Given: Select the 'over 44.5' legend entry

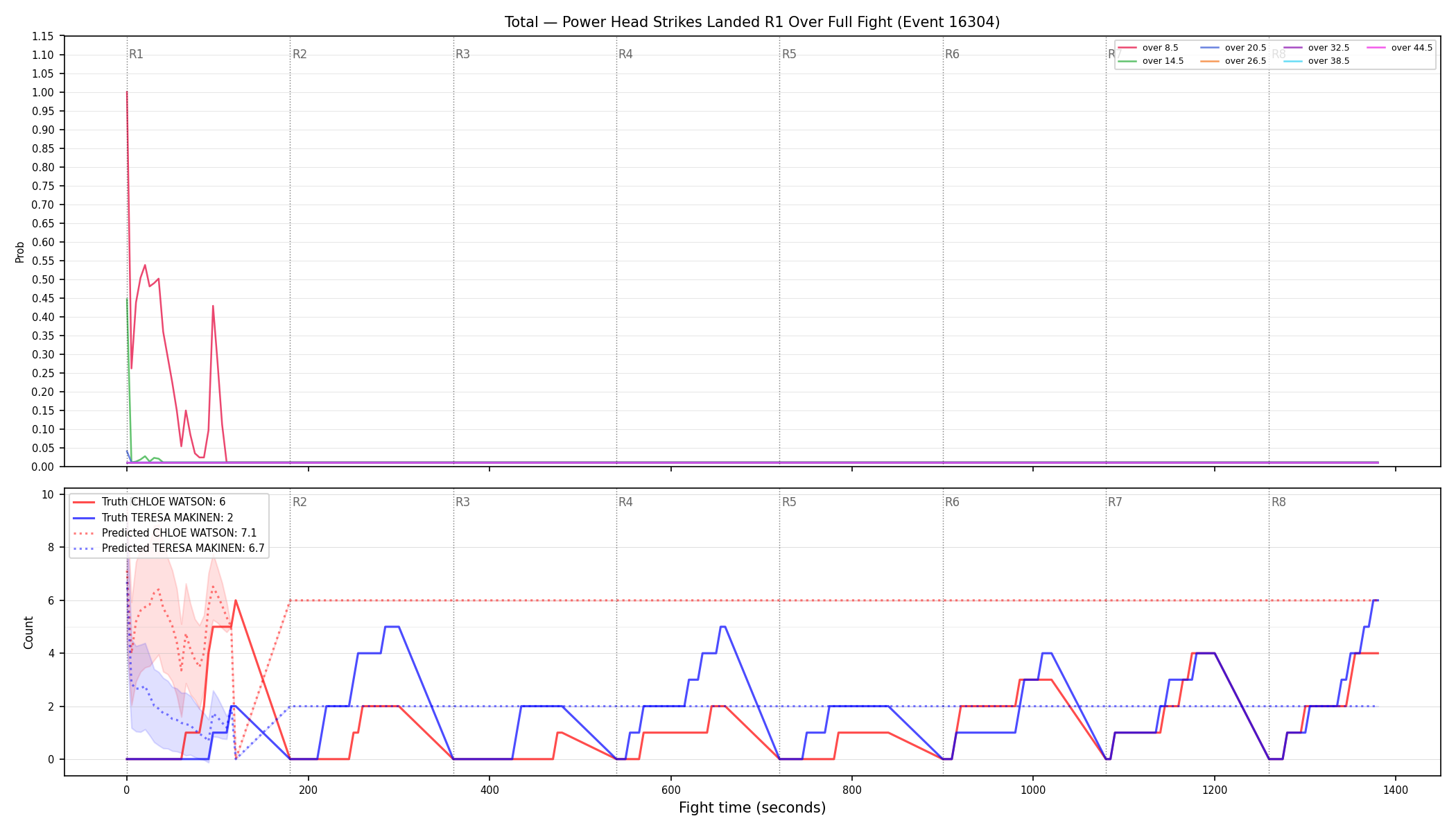Looking at the screenshot, I should click(1400, 48).
